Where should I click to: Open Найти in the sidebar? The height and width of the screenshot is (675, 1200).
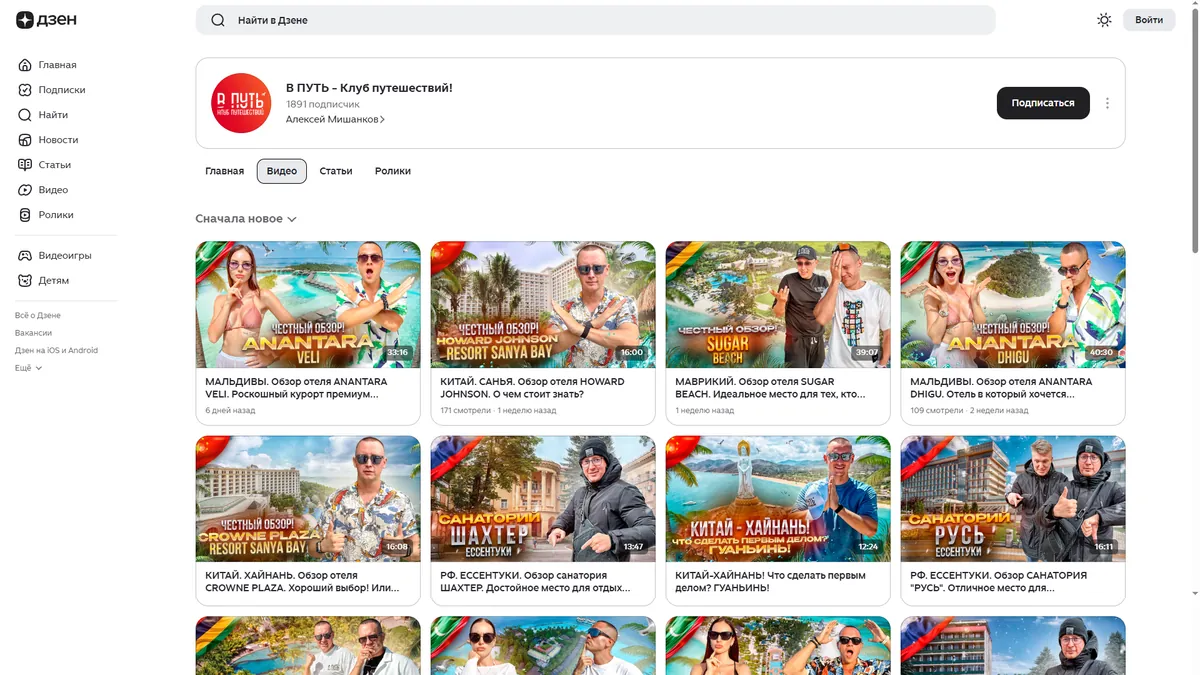click(44, 115)
